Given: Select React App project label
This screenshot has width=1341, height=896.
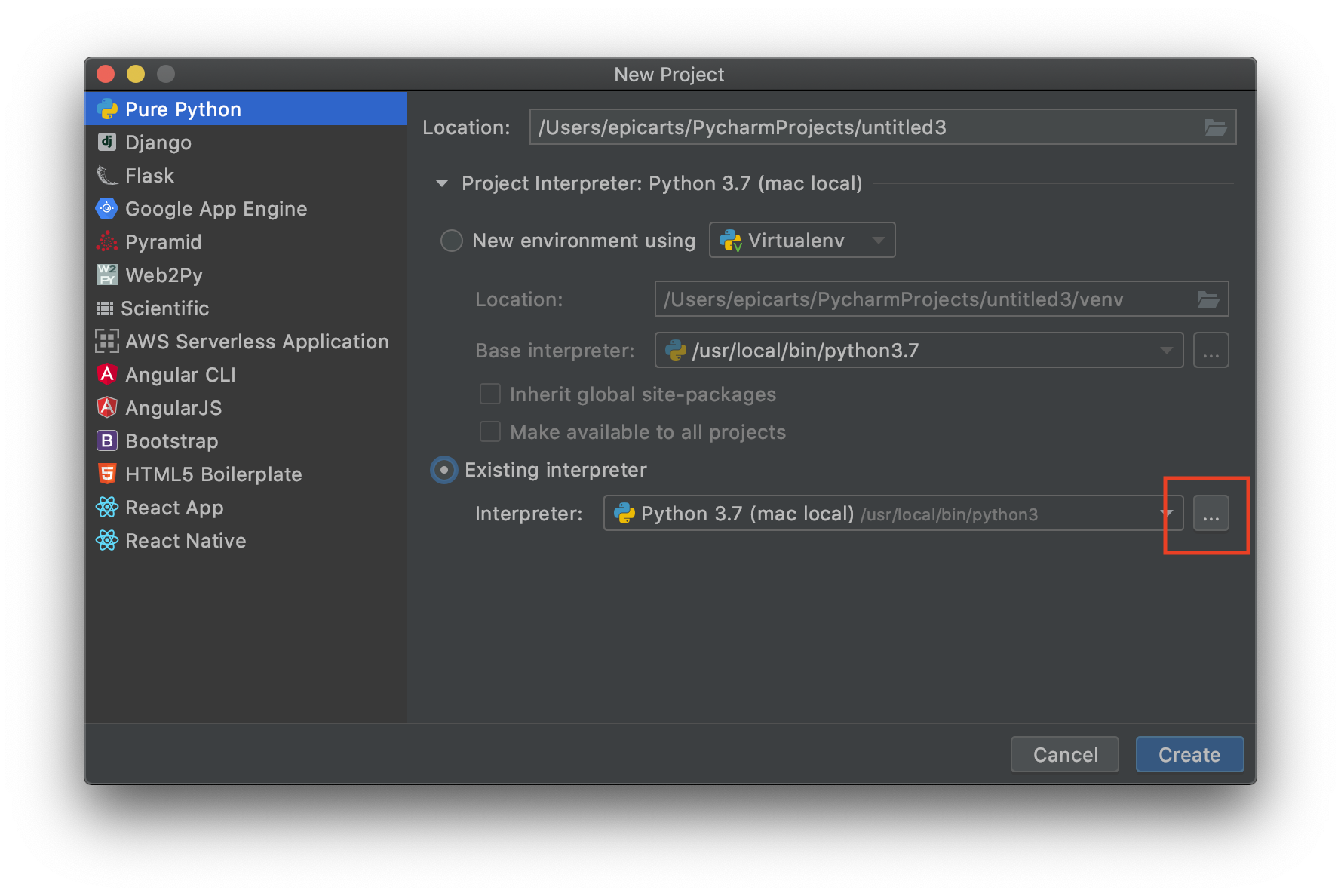Looking at the screenshot, I should 174,508.
